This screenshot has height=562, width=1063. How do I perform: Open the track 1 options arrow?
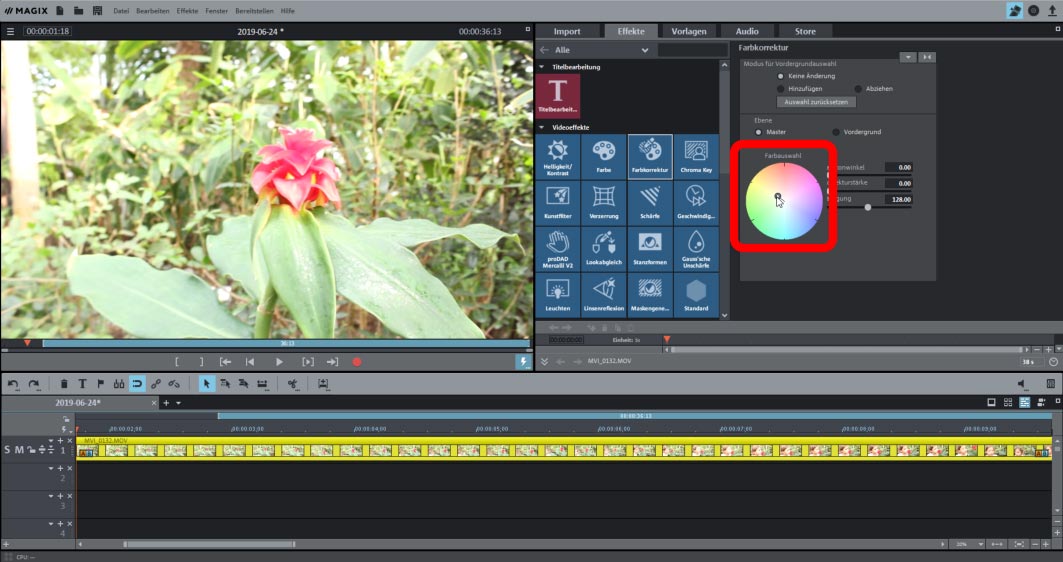pyautogui.click(x=51, y=441)
